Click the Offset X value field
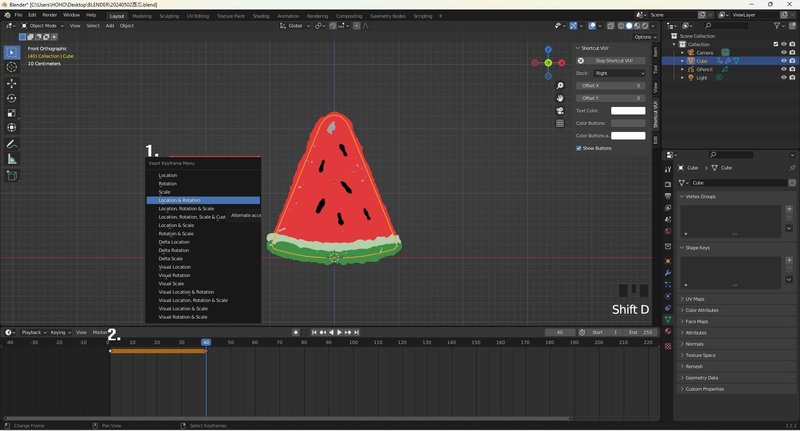This screenshot has height=431, width=800. click(611, 86)
